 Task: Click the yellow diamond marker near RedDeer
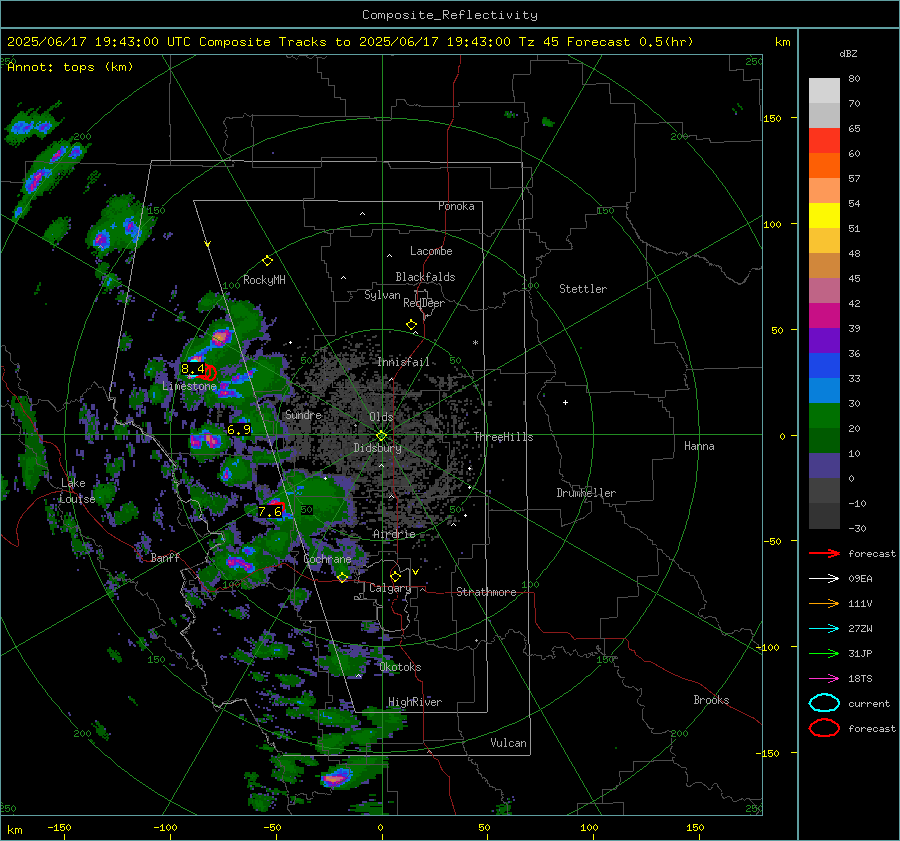tap(412, 325)
